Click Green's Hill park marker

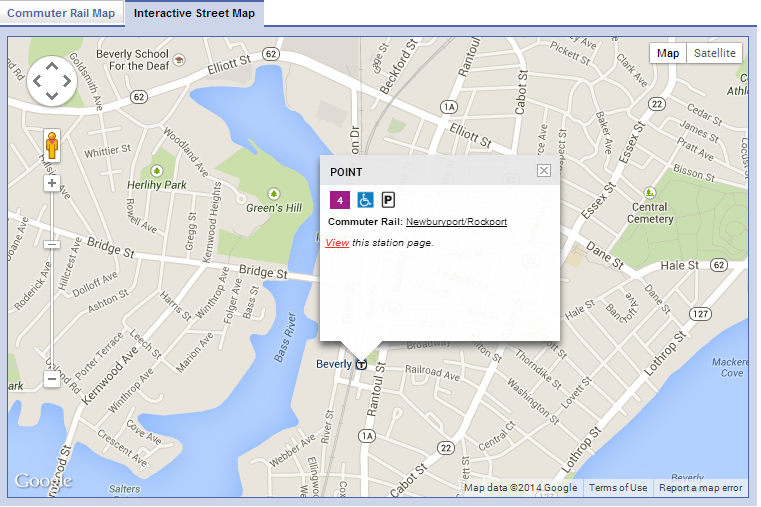274,194
